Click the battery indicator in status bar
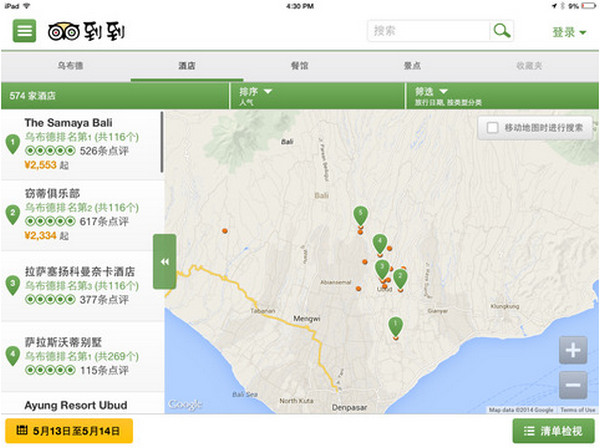The height and width of the screenshot is (448, 600). (589, 6)
